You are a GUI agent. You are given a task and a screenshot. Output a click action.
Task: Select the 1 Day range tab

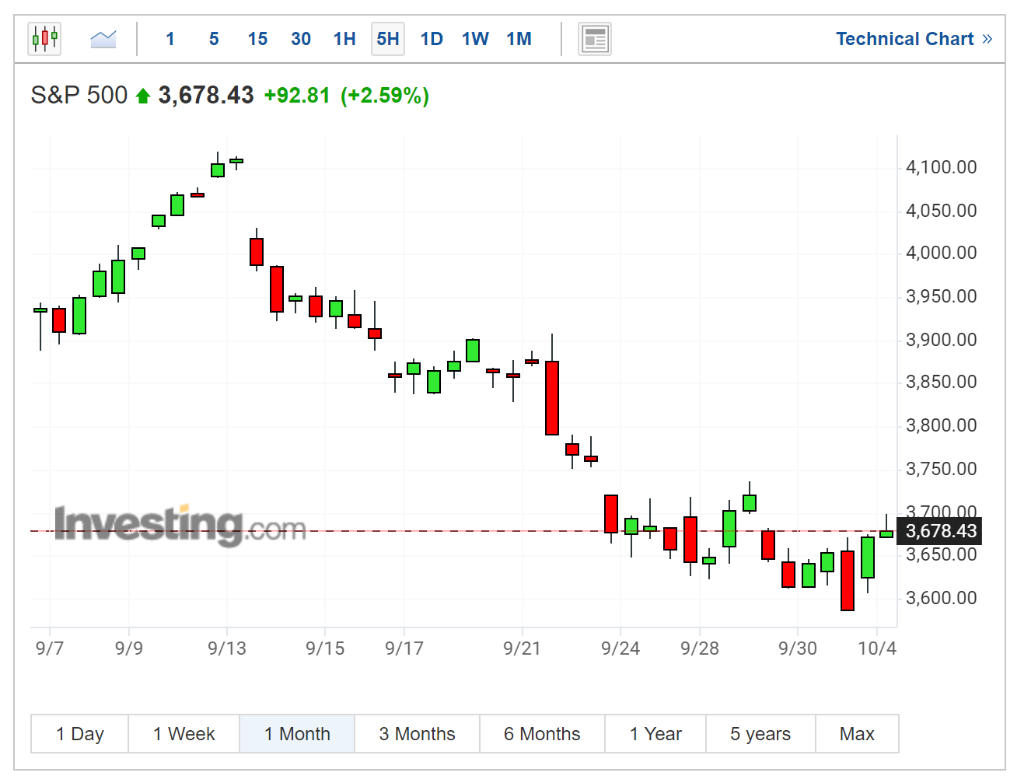pyautogui.click(x=80, y=734)
